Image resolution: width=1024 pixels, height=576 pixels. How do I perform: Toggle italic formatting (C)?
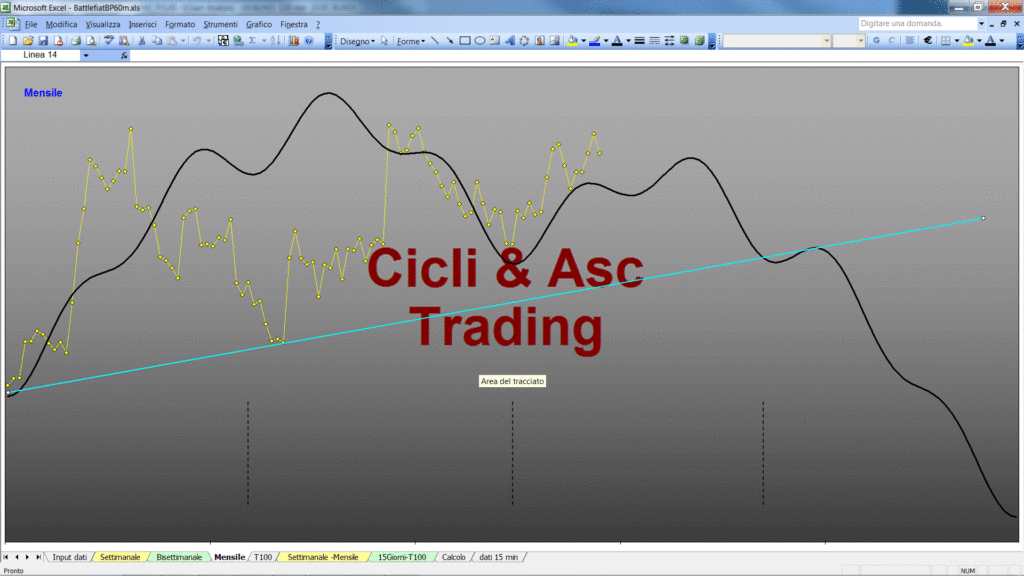coord(891,40)
